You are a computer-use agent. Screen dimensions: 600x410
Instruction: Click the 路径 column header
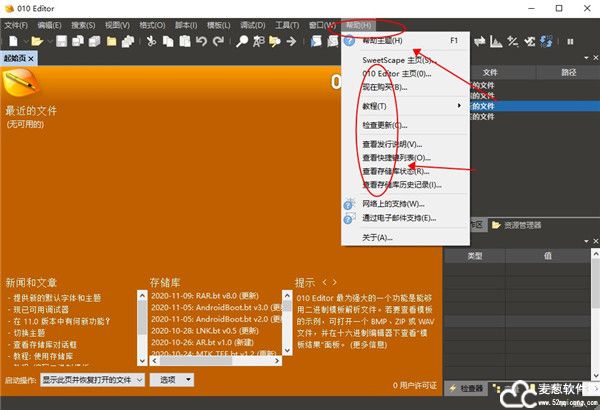tap(568, 72)
